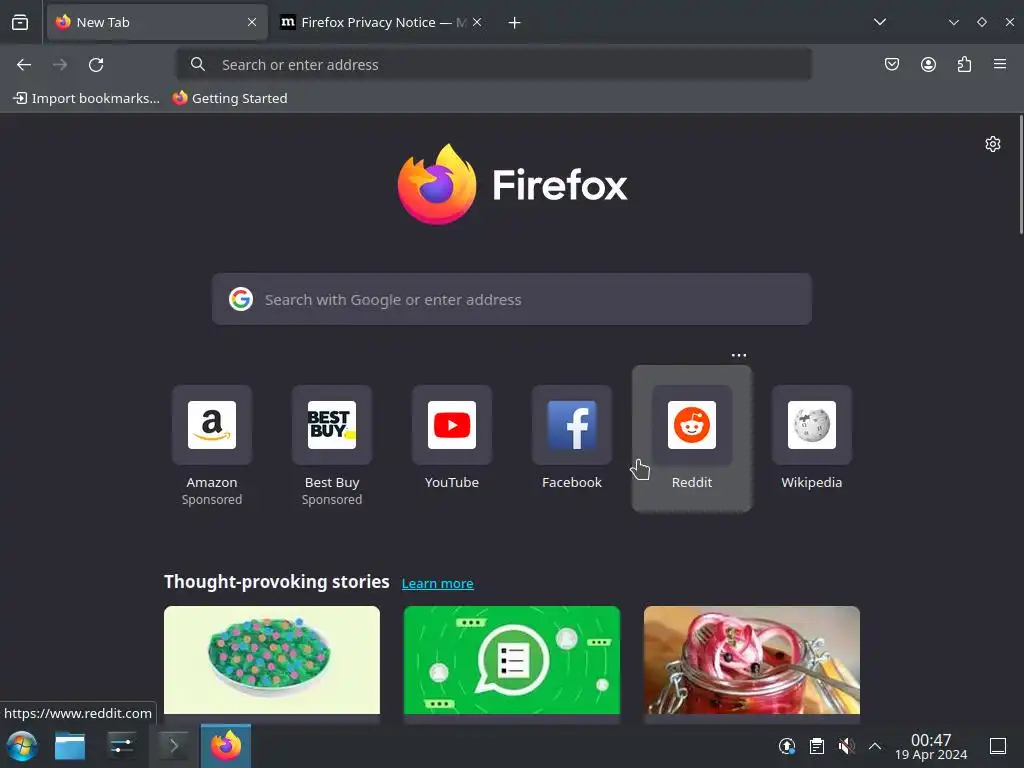Image resolution: width=1024 pixels, height=768 pixels.
Task: Open the updates tray icon
Action: click(x=787, y=746)
